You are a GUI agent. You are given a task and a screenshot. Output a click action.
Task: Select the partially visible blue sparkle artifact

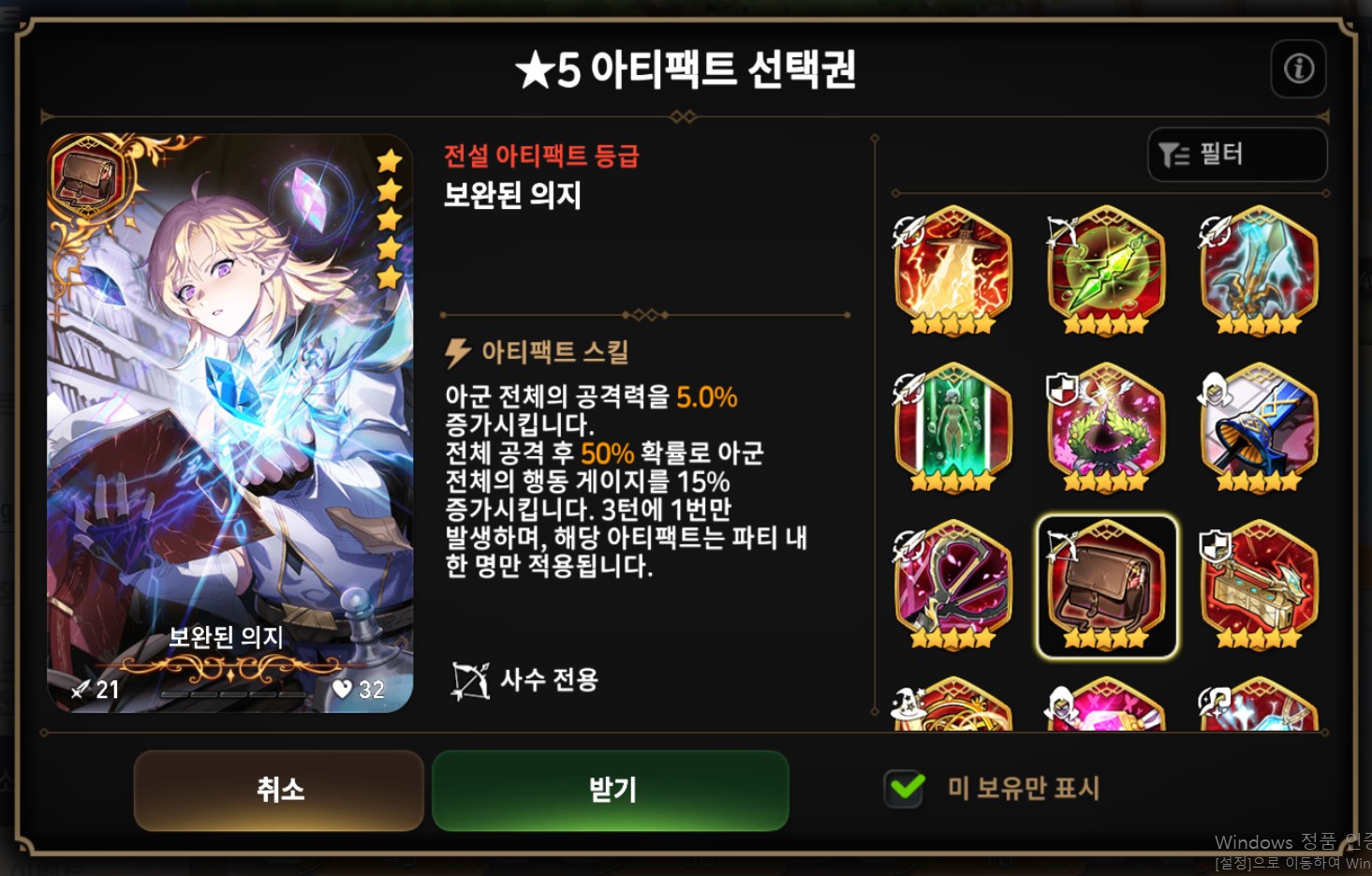click(1259, 705)
